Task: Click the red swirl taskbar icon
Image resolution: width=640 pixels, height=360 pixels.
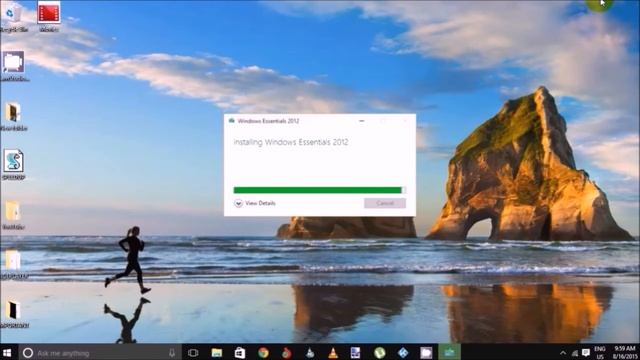Action: 287,353
